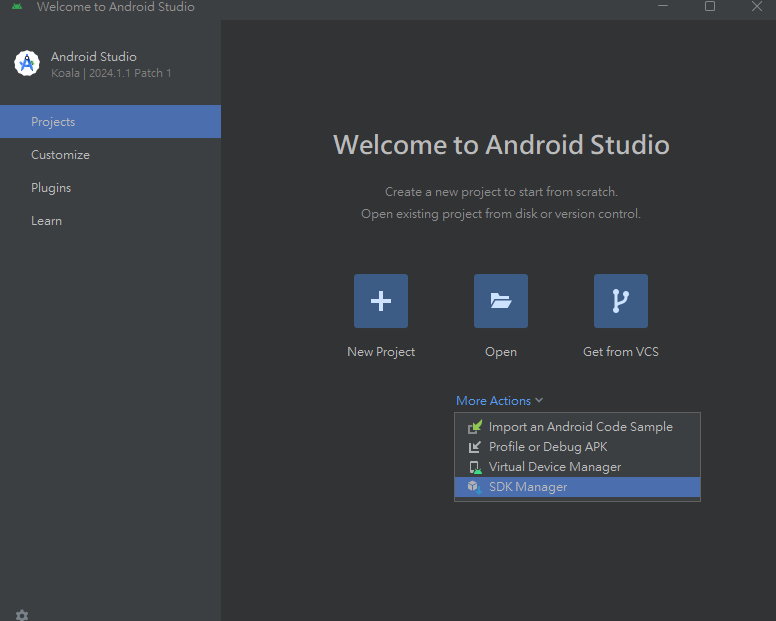Screen dimensions: 776x621
Task: Open the Customize tab
Action: click(110, 155)
